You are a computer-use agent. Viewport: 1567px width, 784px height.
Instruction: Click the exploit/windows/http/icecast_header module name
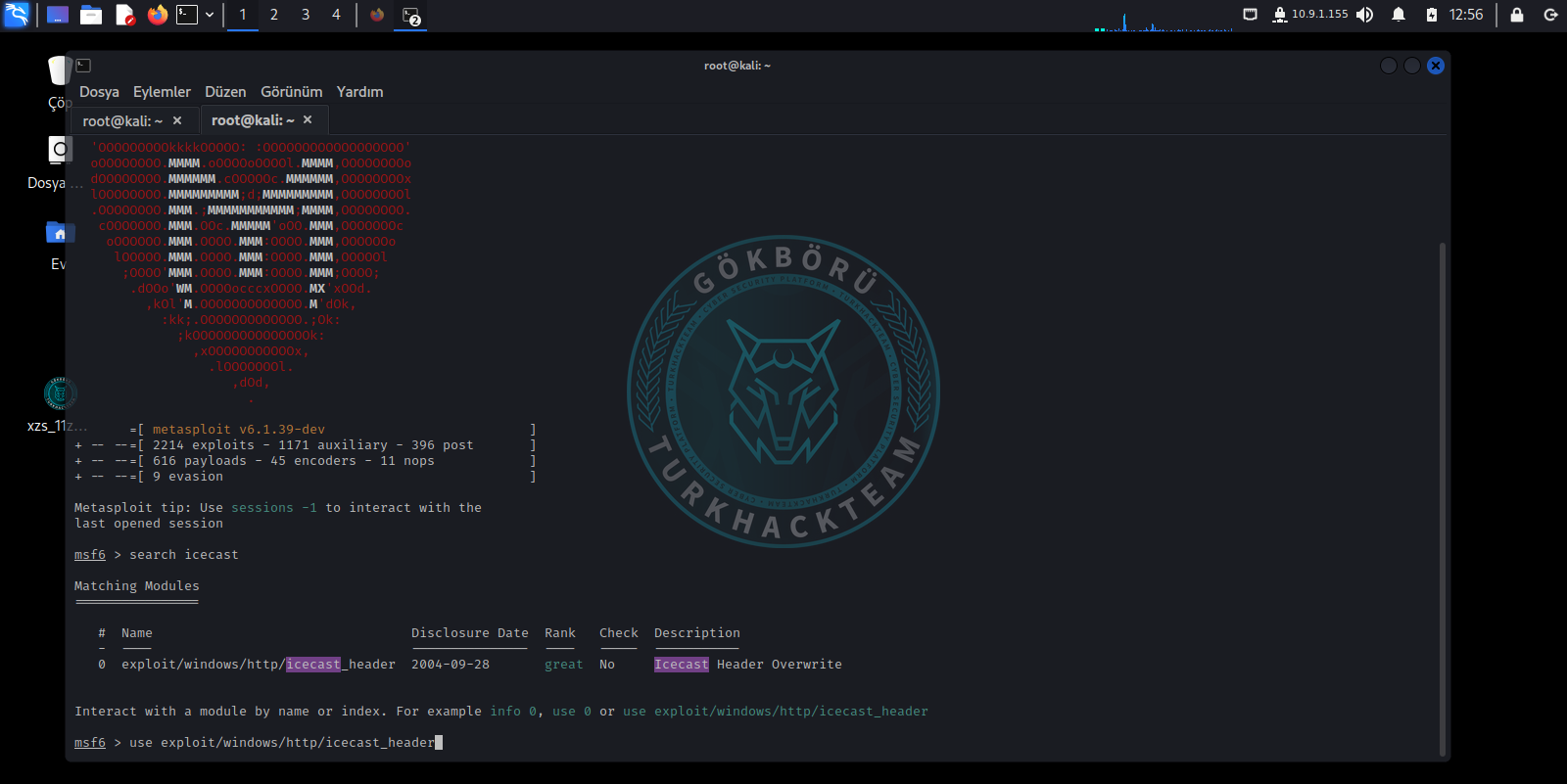click(259, 665)
